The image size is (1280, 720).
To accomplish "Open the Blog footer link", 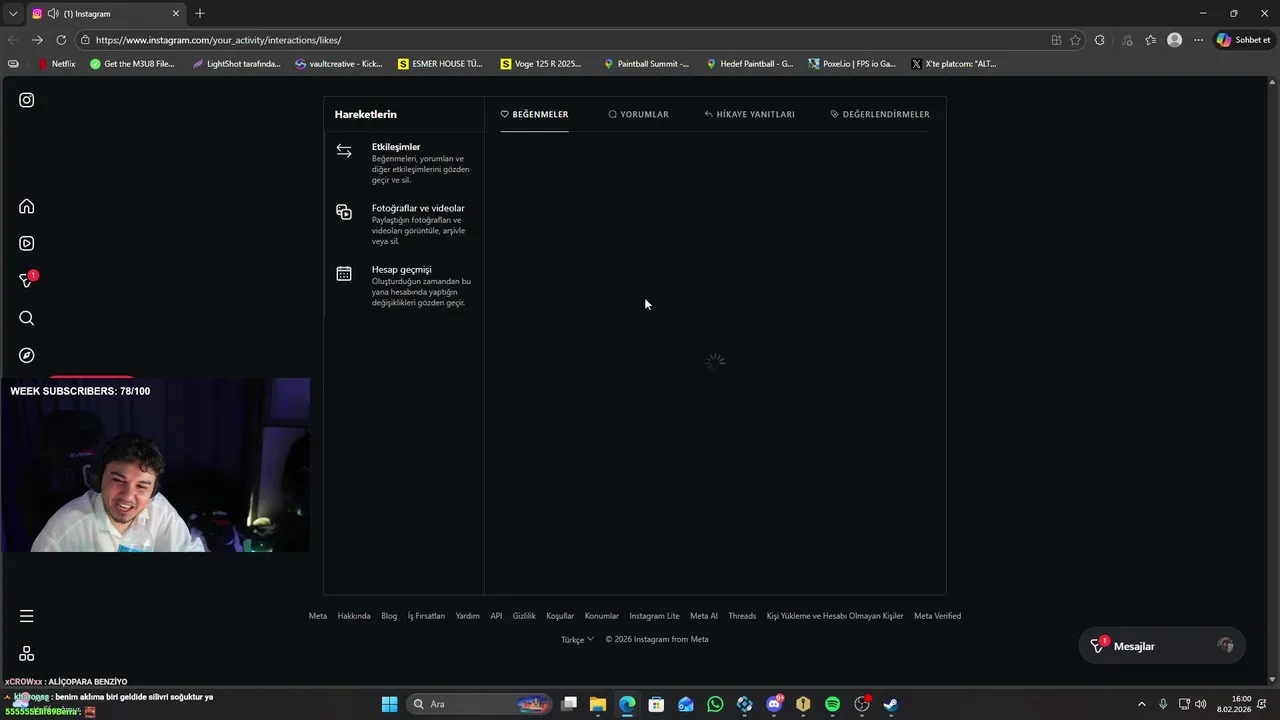I will point(389,616).
